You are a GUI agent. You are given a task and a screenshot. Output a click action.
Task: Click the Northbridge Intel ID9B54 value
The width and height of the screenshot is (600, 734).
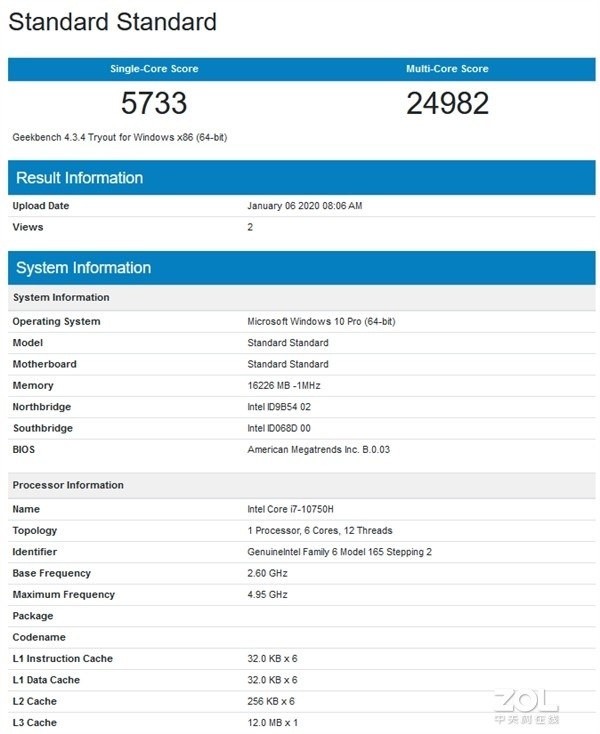click(x=279, y=407)
